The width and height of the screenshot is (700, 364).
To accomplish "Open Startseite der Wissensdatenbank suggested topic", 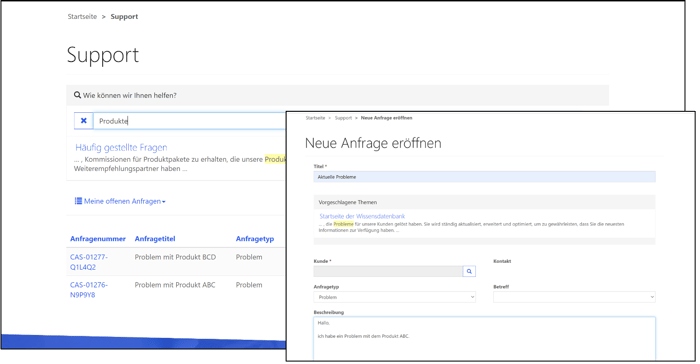I will pyautogui.click(x=362, y=216).
